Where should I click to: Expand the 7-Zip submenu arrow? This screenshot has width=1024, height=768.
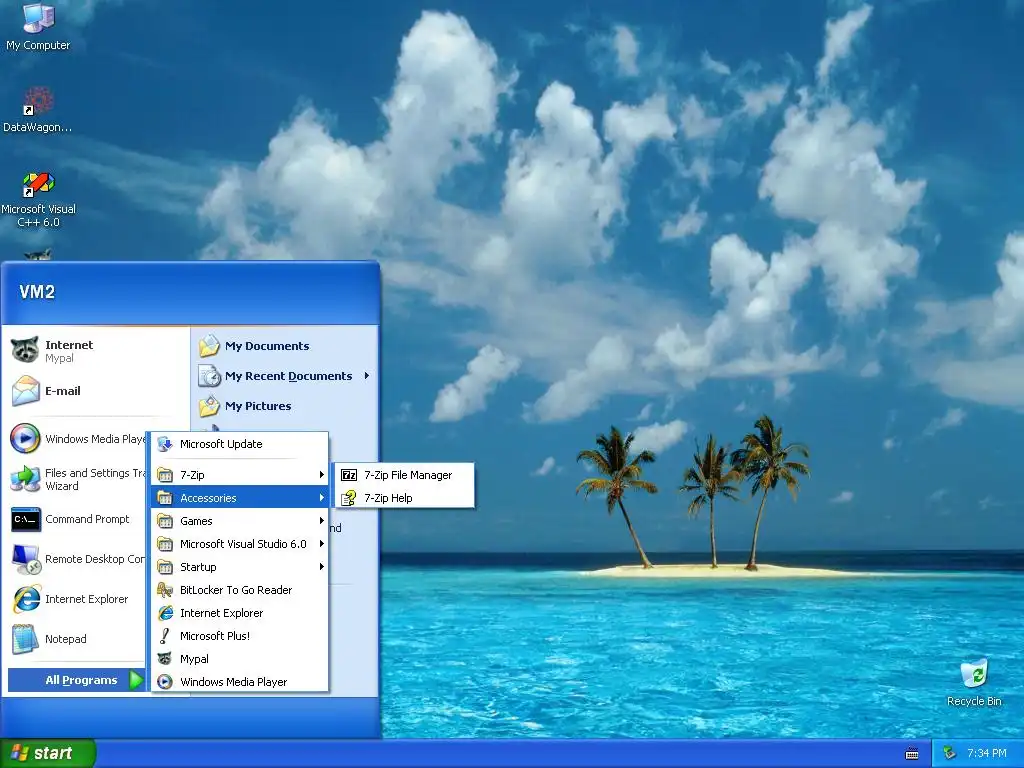tap(321, 475)
